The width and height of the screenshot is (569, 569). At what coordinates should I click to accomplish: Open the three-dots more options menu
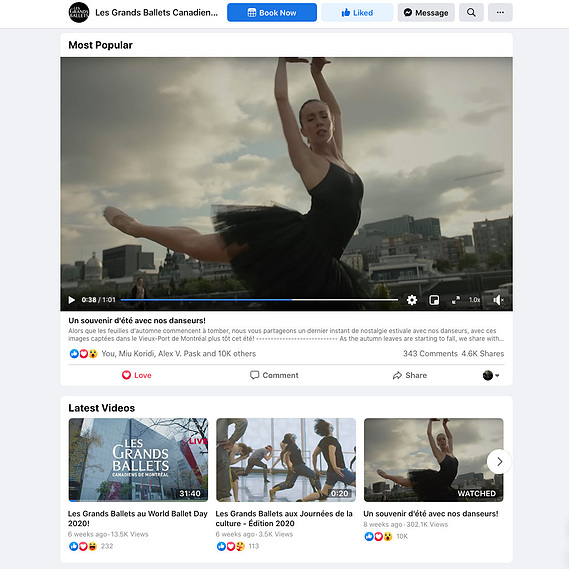[500, 12]
